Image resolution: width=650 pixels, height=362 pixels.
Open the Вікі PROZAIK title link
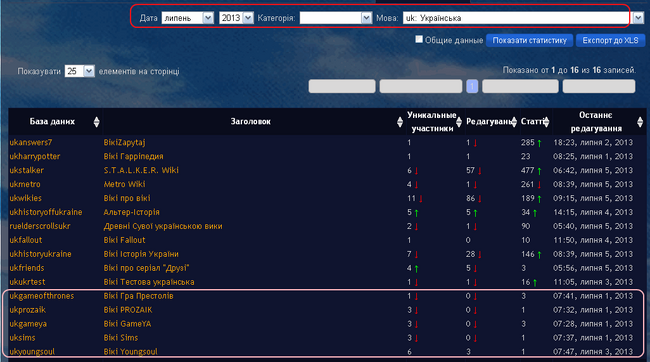click(128, 310)
